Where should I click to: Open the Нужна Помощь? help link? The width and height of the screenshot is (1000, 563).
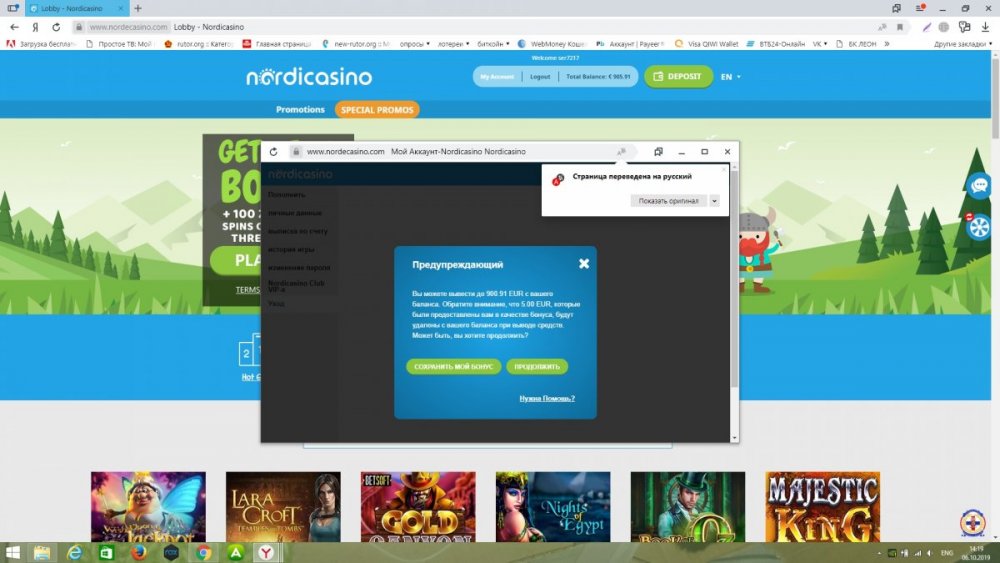click(547, 398)
